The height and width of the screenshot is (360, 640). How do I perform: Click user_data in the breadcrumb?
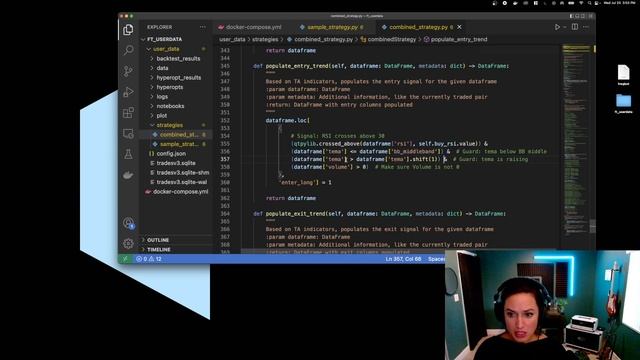(232, 40)
